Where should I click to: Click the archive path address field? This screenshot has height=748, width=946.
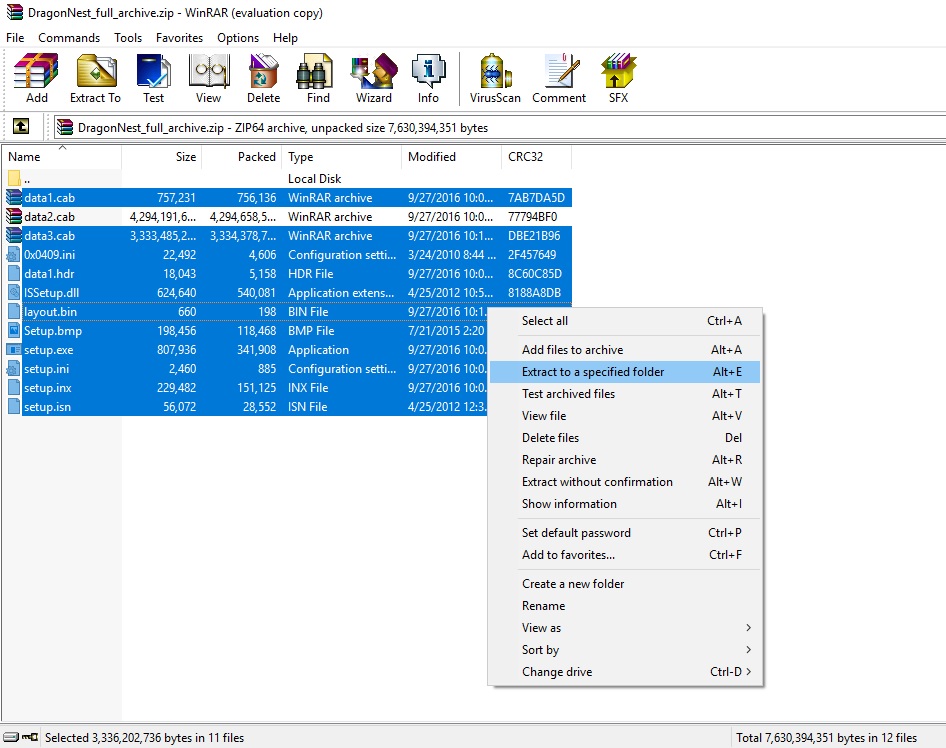pos(500,127)
